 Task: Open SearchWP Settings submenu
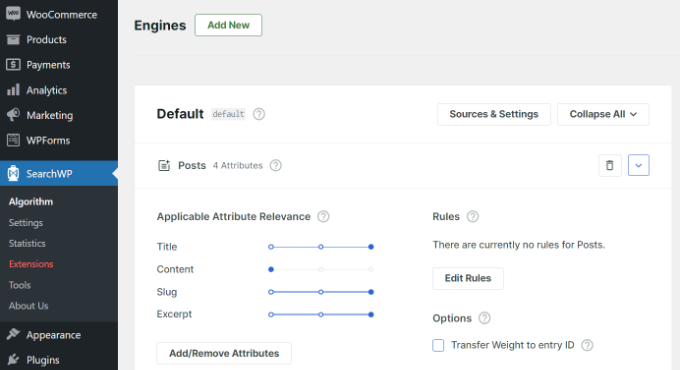click(x=26, y=223)
